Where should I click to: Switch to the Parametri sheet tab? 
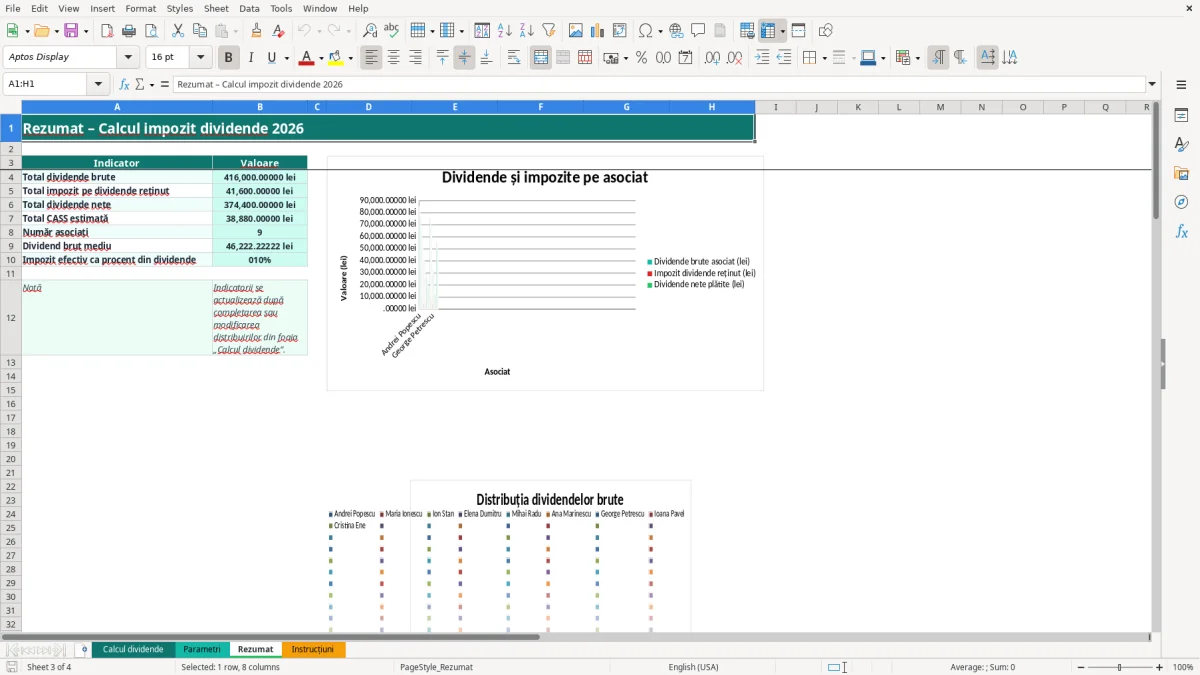[x=202, y=650]
